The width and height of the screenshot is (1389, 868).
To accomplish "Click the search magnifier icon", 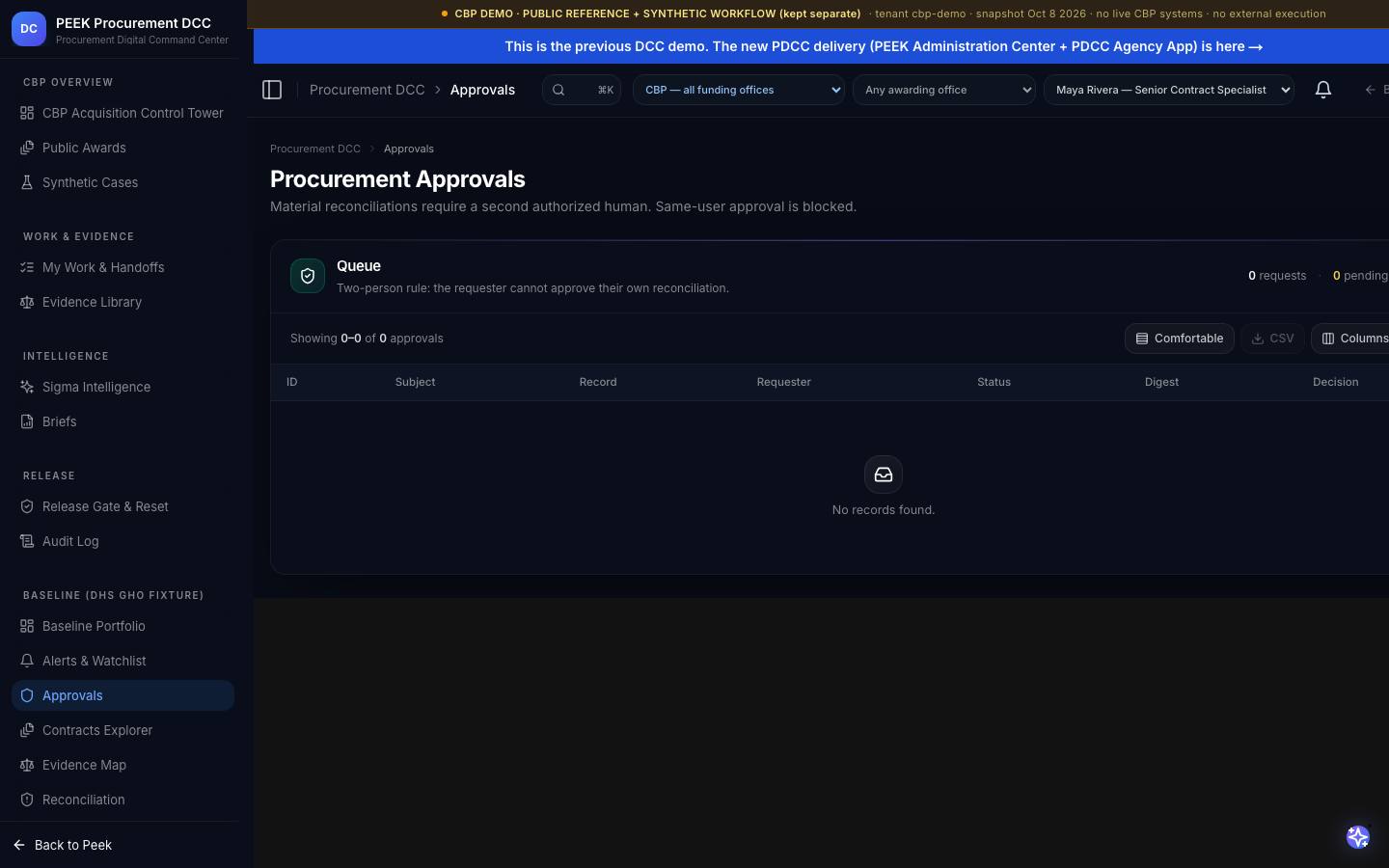I will (x=558, y=90).
